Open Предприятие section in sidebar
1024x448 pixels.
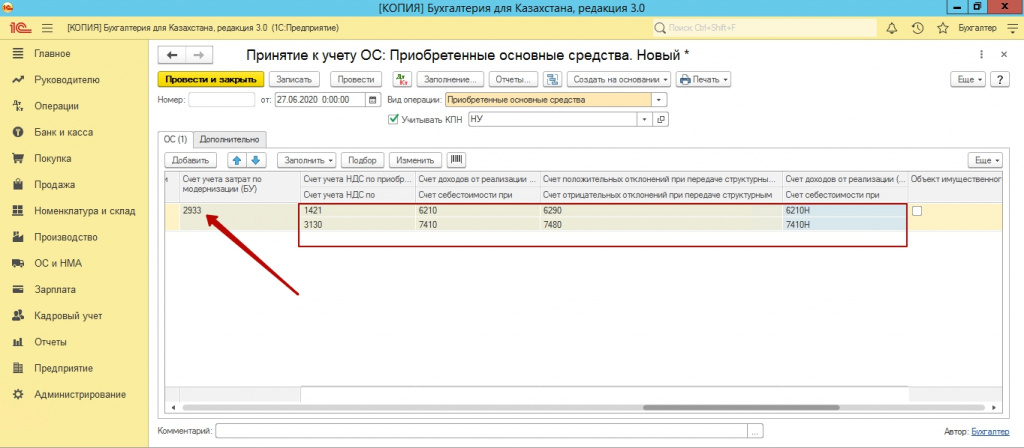point(63,368)
